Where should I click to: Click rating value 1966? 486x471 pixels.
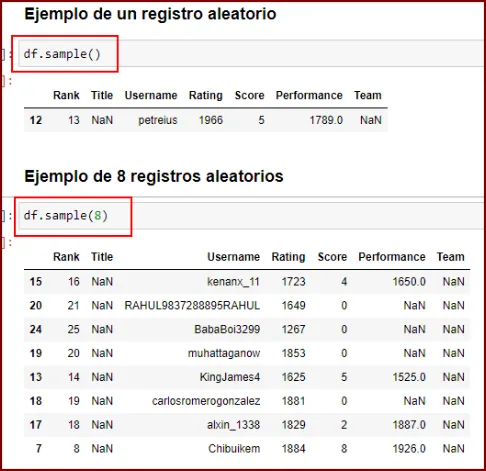coord(211,120)
